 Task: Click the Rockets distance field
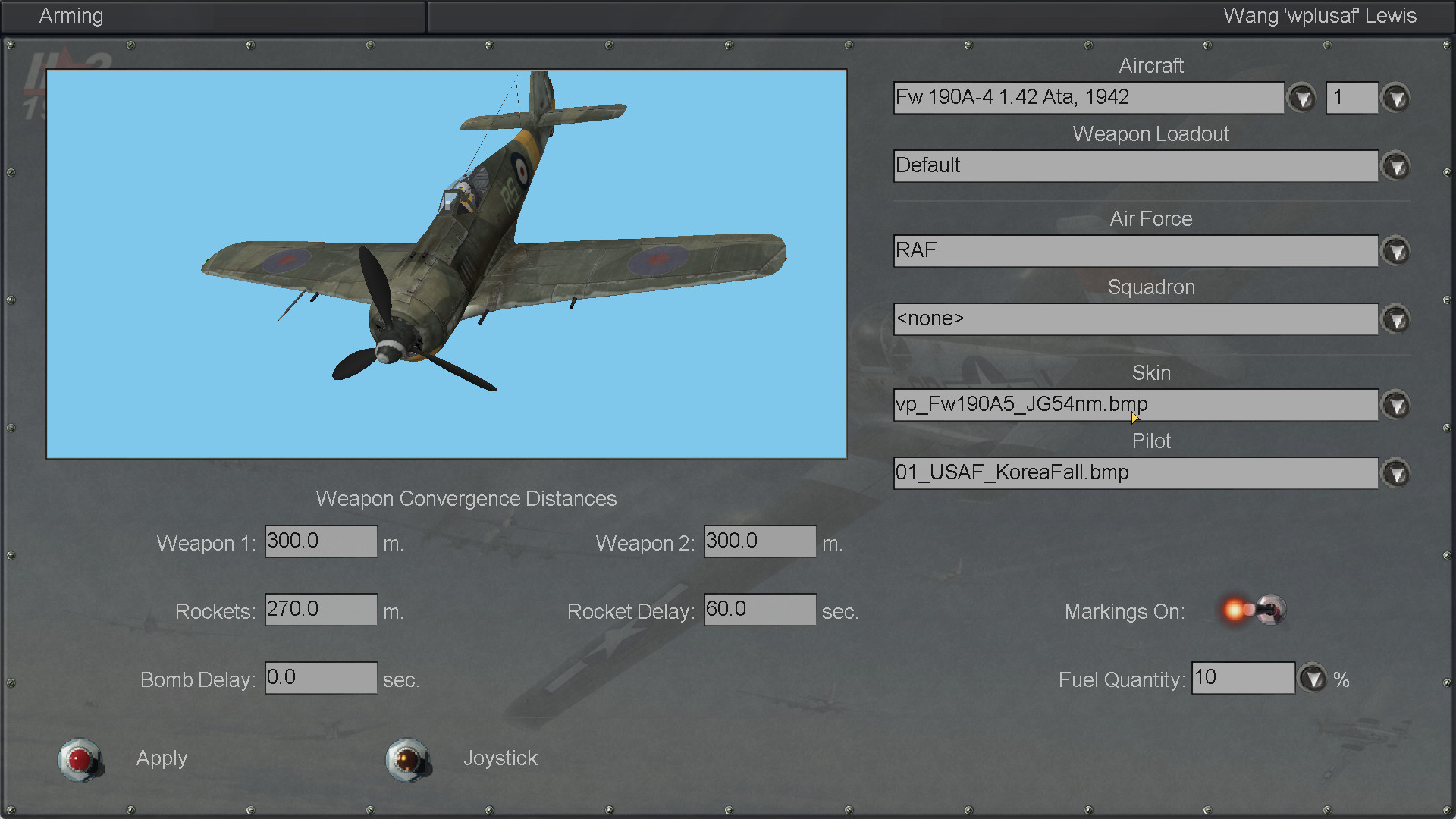pyautogui.click(x=321, y=610)
